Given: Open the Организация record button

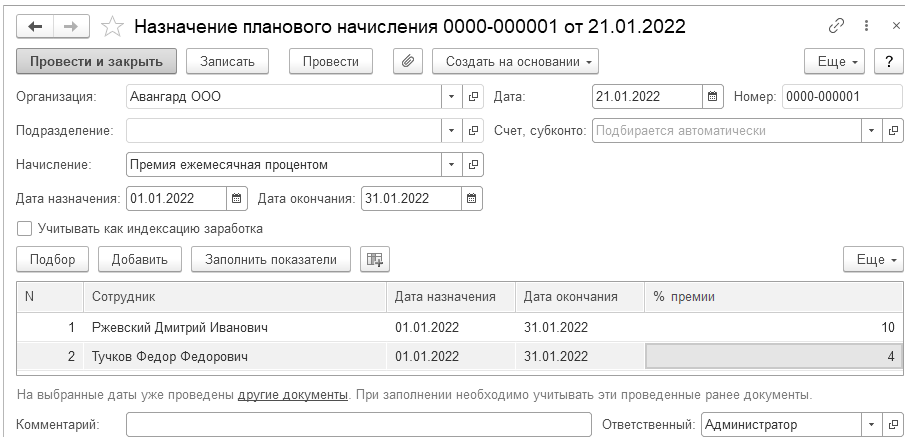Looking at the screenshot, I should (474, 97).
